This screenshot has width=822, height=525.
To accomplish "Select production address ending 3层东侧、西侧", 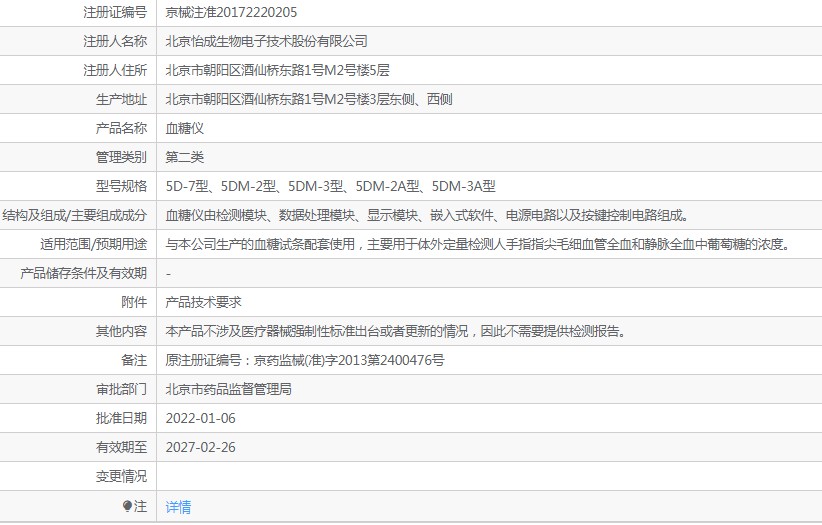I will (309, 99).
